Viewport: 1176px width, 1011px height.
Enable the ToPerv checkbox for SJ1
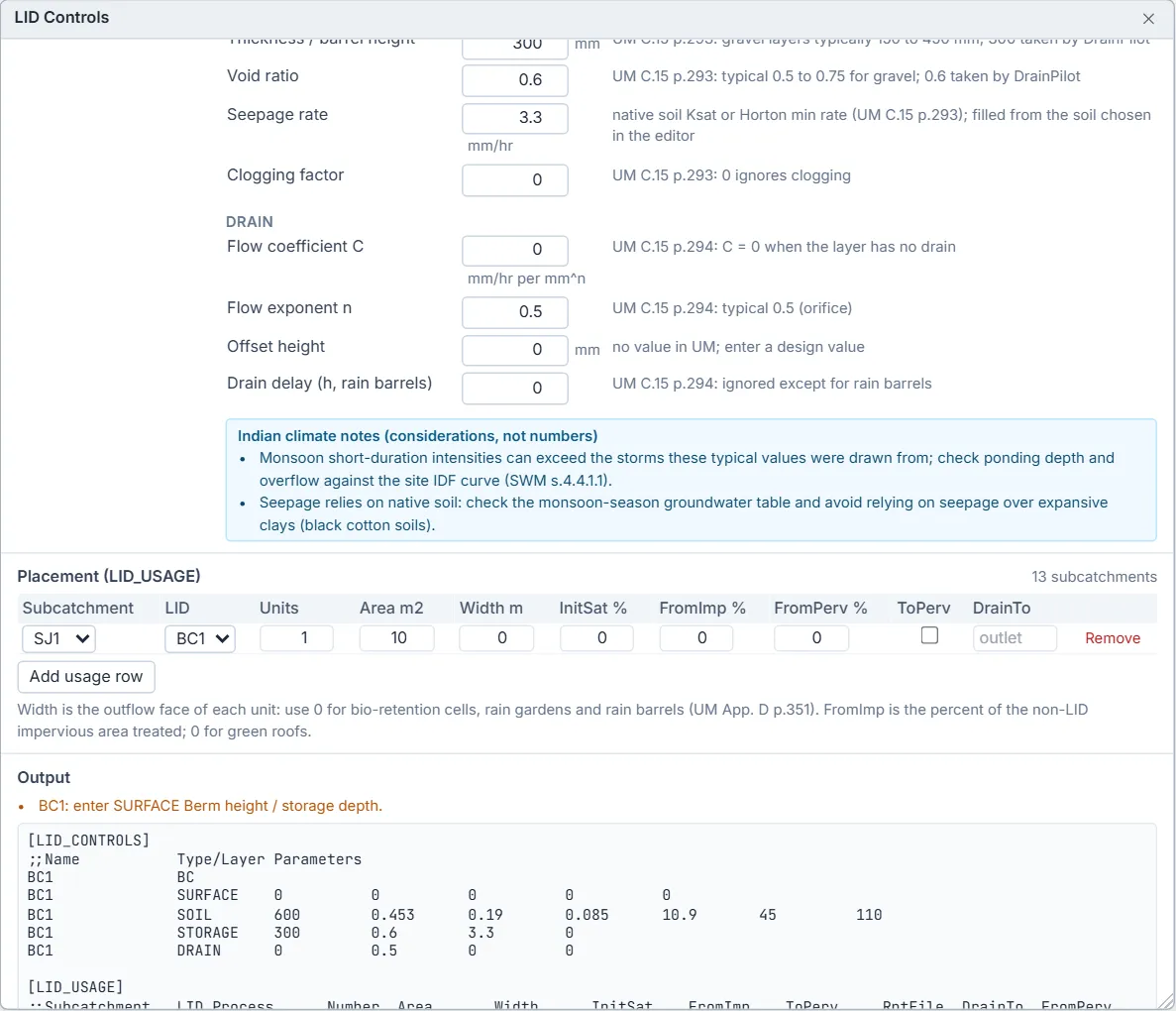click(929, 635)
